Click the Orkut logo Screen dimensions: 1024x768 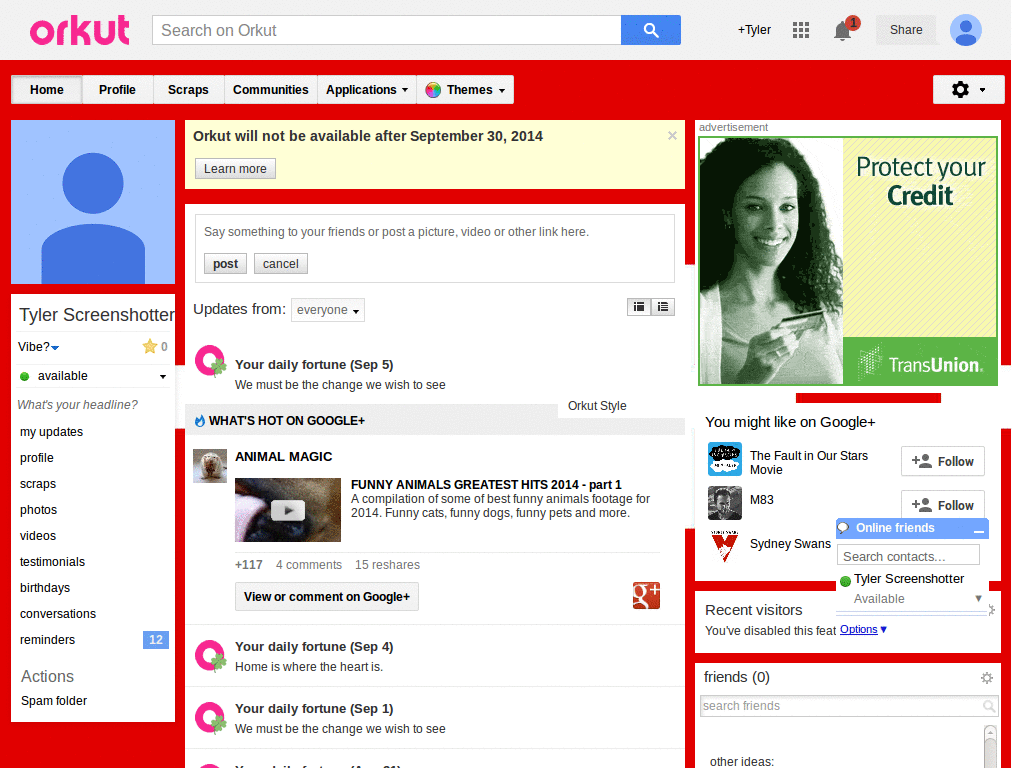[80, 30]
